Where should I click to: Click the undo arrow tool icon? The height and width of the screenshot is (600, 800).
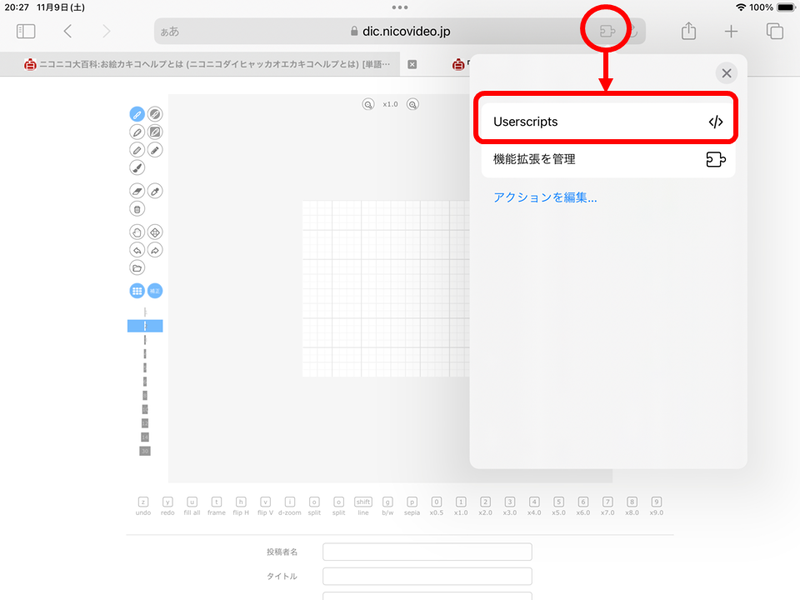137,250
